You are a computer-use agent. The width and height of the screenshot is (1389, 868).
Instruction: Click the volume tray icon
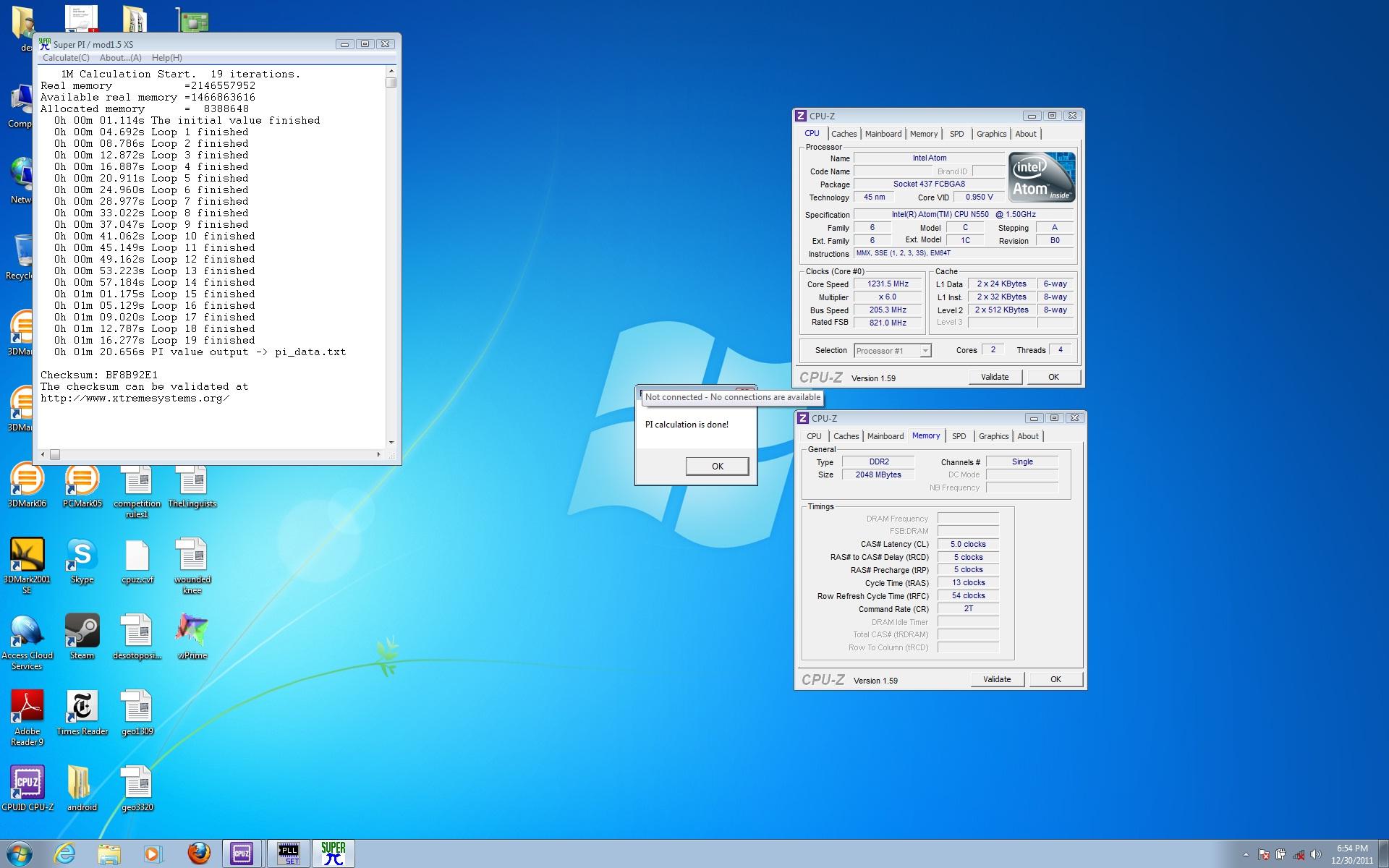click(x=1316, y=854)
